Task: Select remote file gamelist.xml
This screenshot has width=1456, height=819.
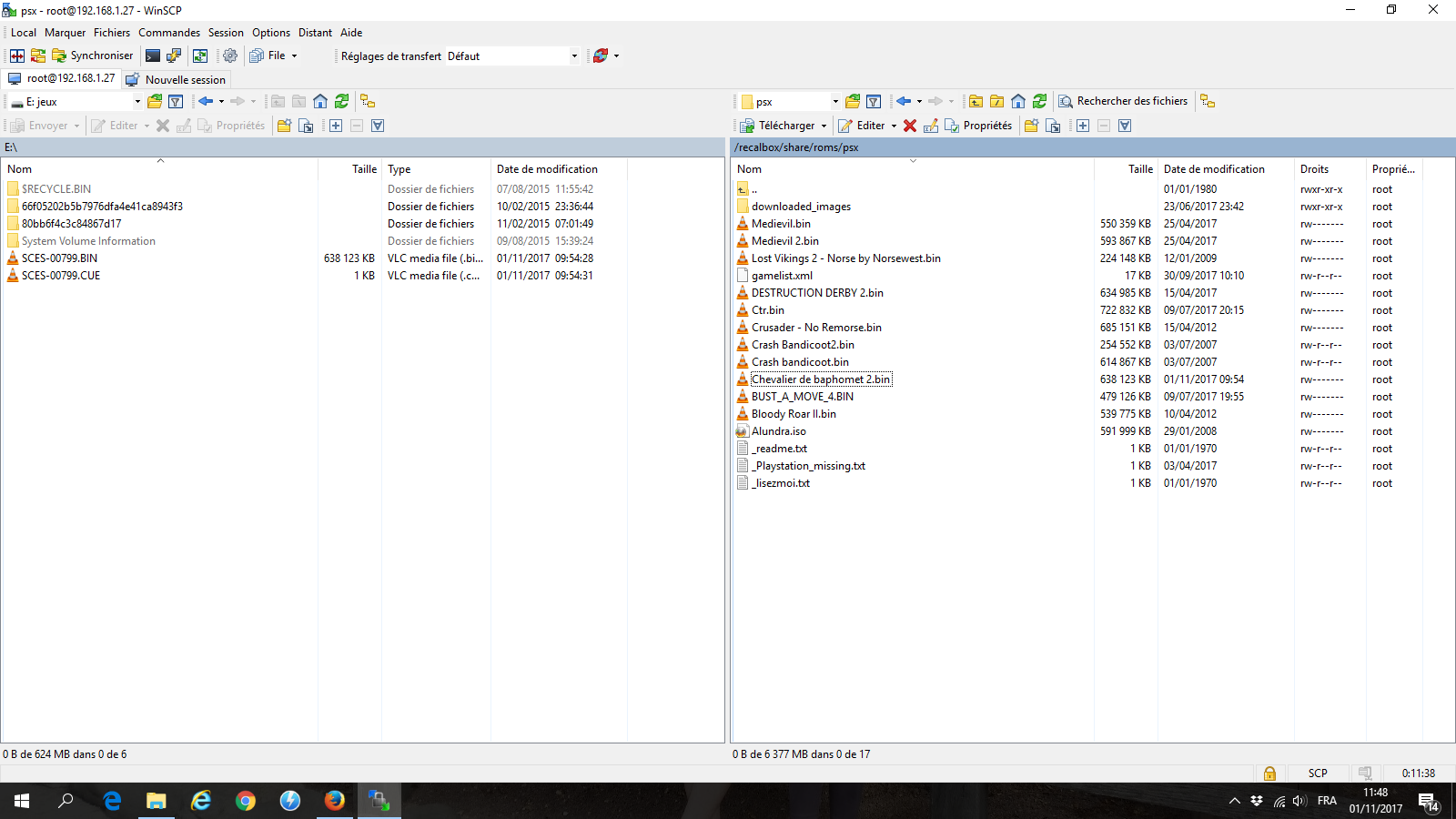Action: click(x=782, y=276)
